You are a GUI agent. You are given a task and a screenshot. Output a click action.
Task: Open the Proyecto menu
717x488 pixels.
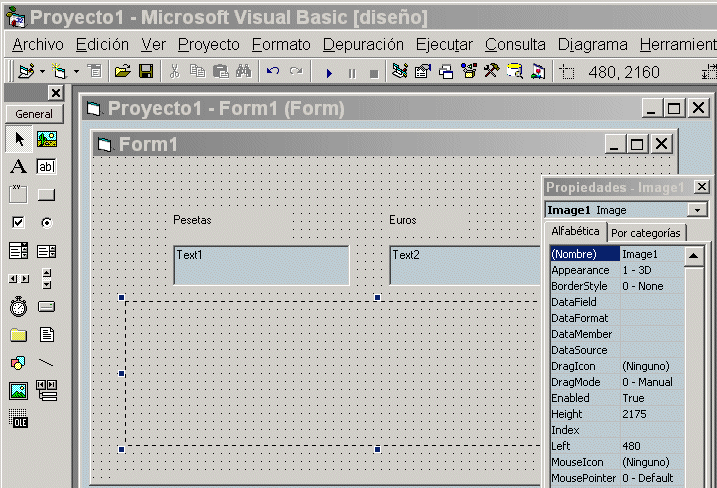click(209, 44)
